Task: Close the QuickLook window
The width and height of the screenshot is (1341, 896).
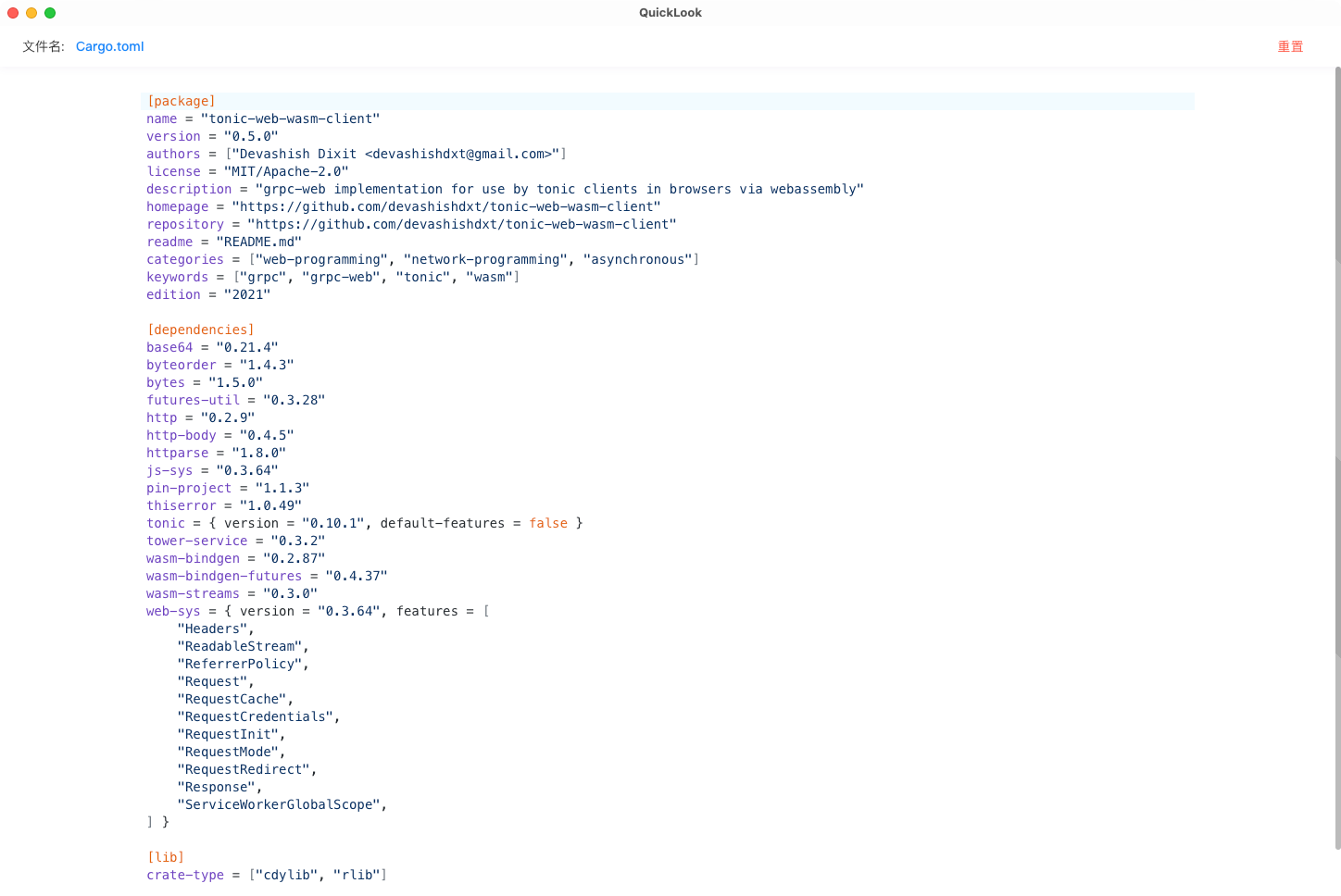Action: (x=13, y=13)
